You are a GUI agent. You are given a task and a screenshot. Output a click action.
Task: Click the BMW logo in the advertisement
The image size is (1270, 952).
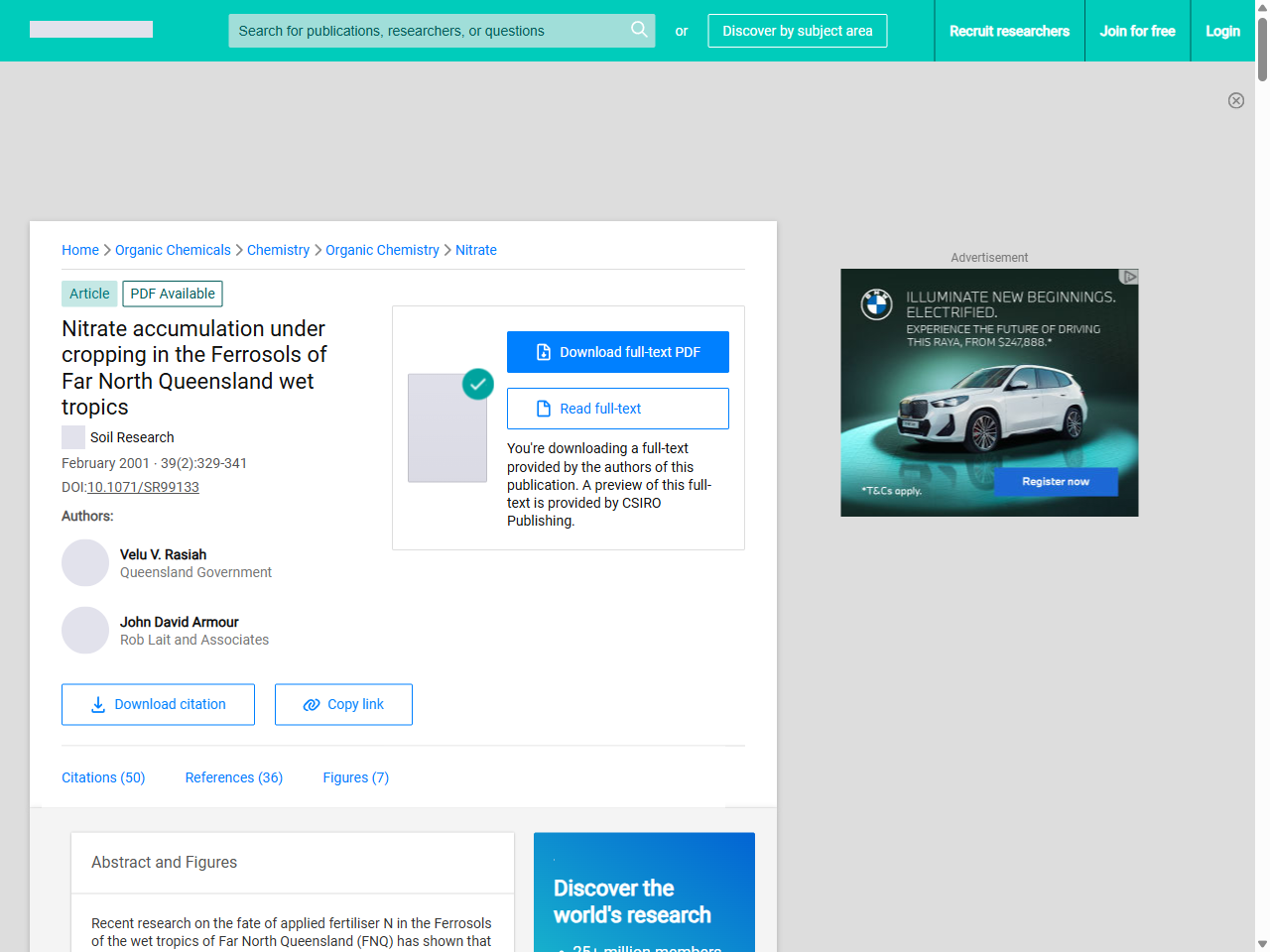[876, 304]
